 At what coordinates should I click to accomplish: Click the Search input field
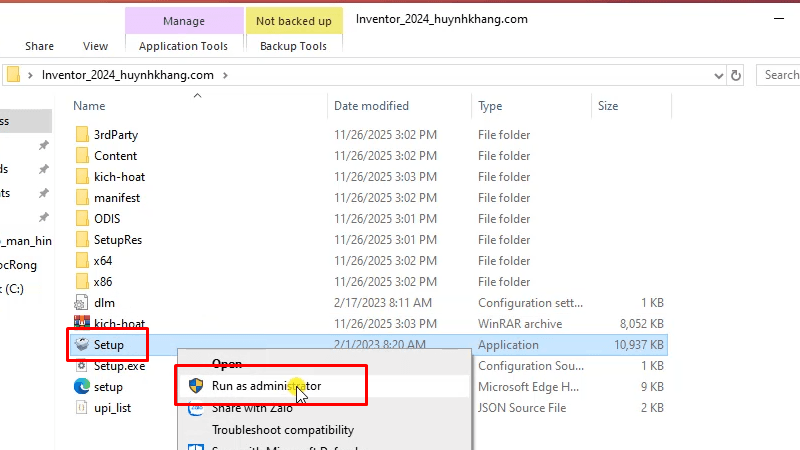tap(779, 75)
